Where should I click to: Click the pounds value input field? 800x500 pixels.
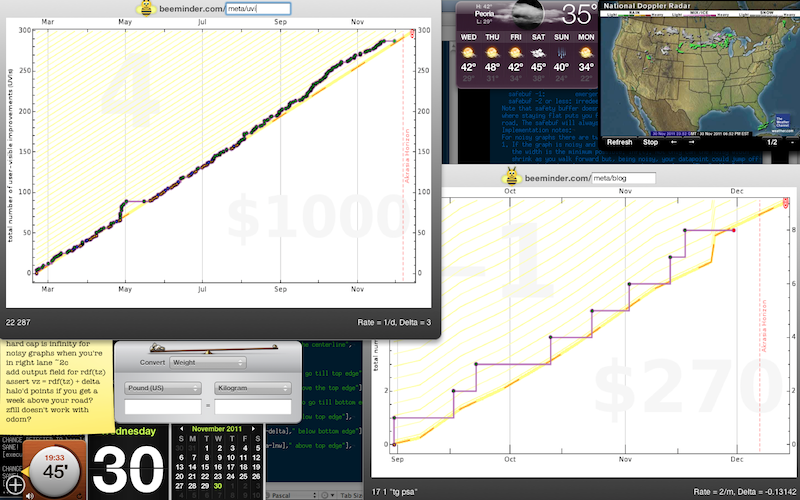163,407
